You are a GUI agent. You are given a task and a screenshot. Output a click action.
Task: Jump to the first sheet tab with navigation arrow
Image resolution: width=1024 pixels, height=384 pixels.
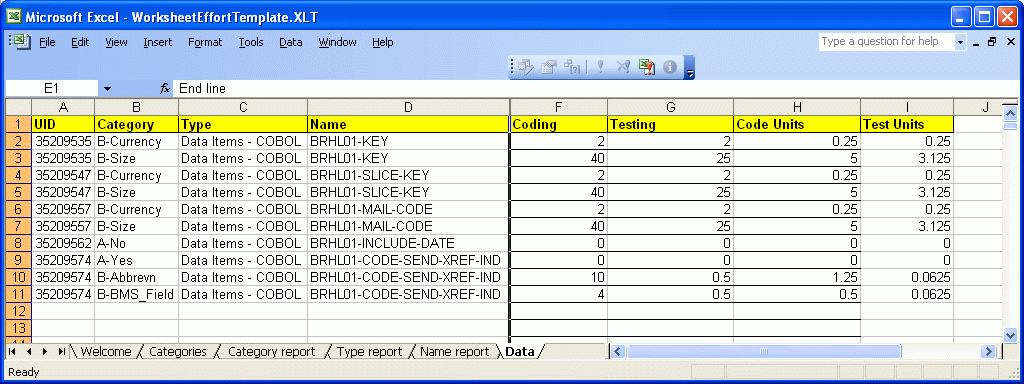point(12,351)
